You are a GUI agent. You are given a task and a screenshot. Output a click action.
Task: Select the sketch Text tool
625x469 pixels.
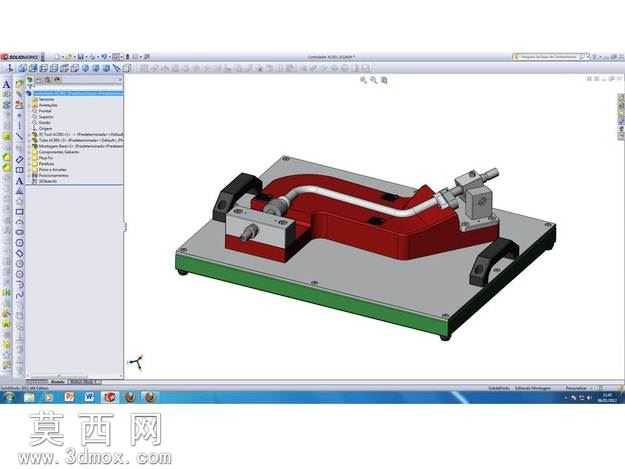20,181
